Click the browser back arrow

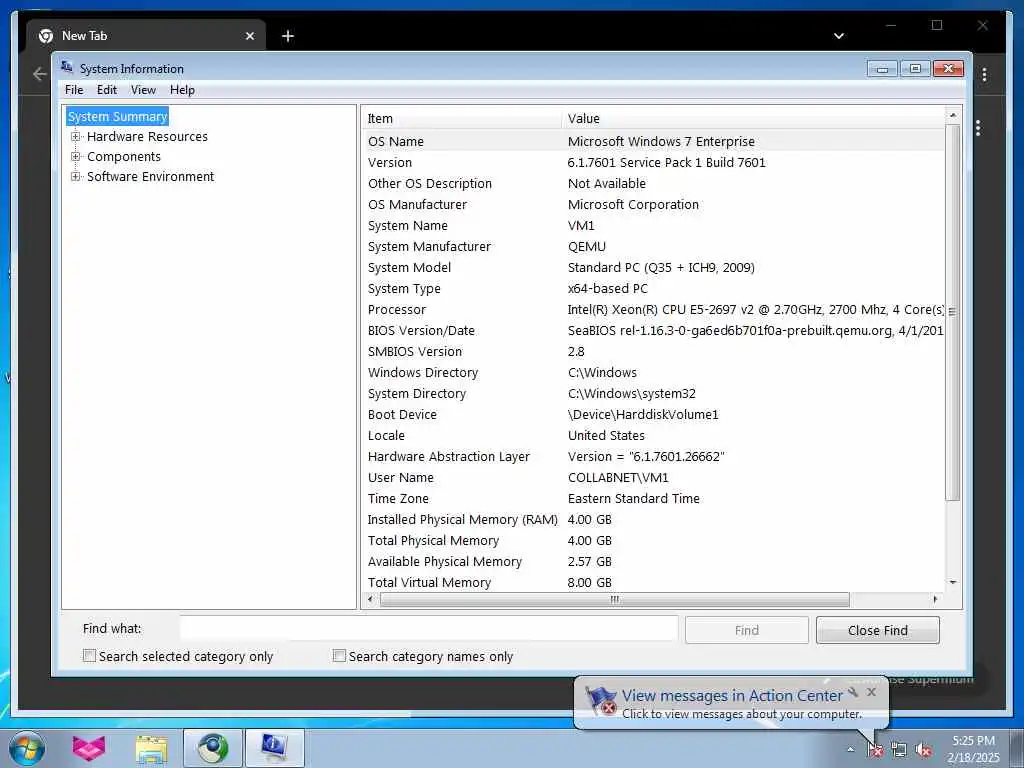[x=39, y=74]
